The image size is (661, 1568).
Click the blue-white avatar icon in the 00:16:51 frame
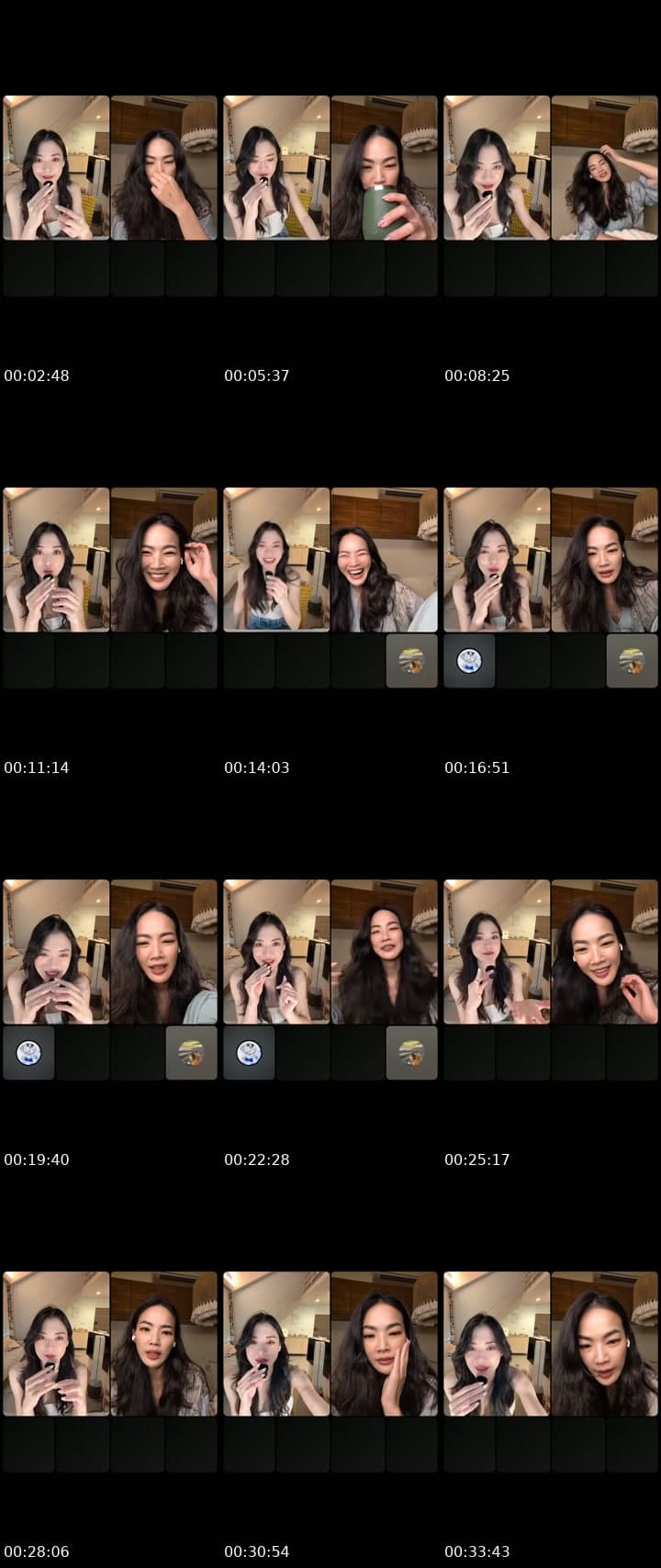[469, 661]
